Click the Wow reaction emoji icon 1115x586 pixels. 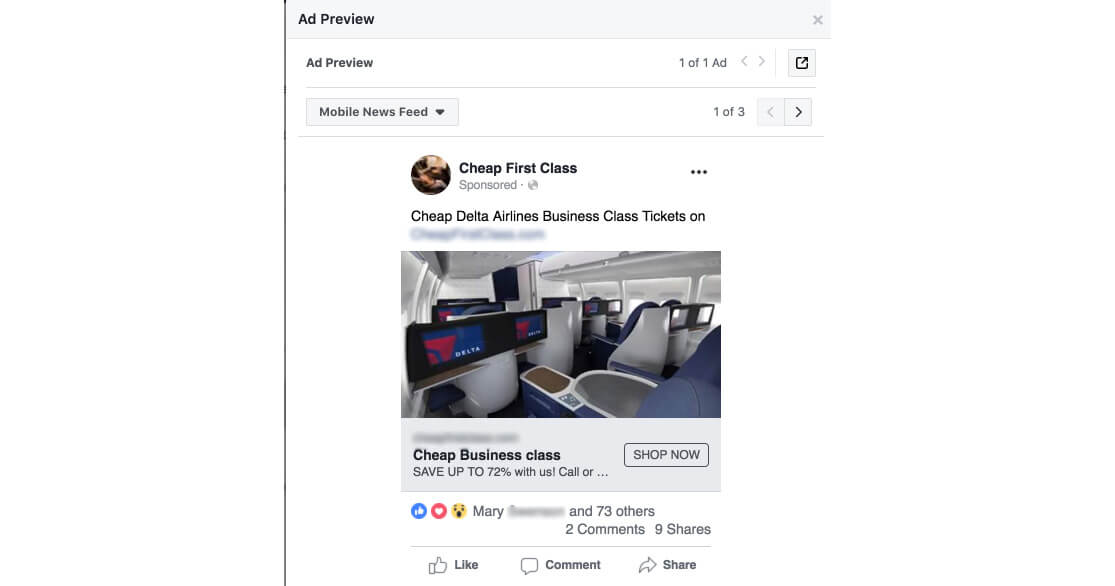point(458,511)
